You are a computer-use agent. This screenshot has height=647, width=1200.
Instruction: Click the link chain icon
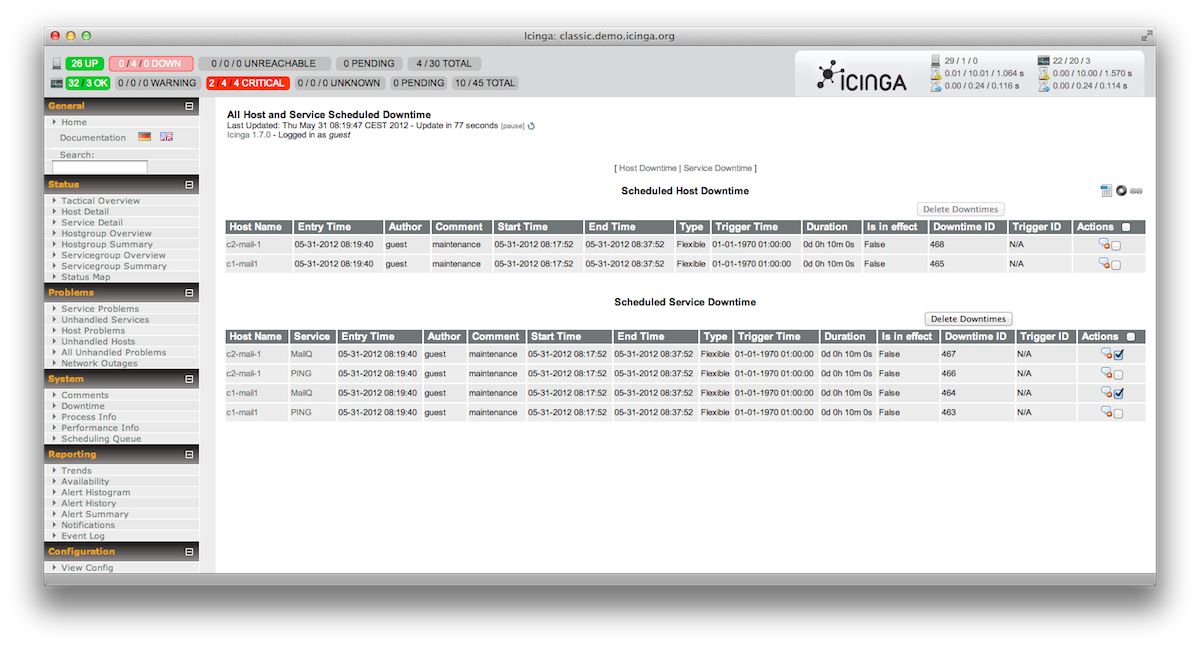pyautogui.click(x=1136, y=191)
